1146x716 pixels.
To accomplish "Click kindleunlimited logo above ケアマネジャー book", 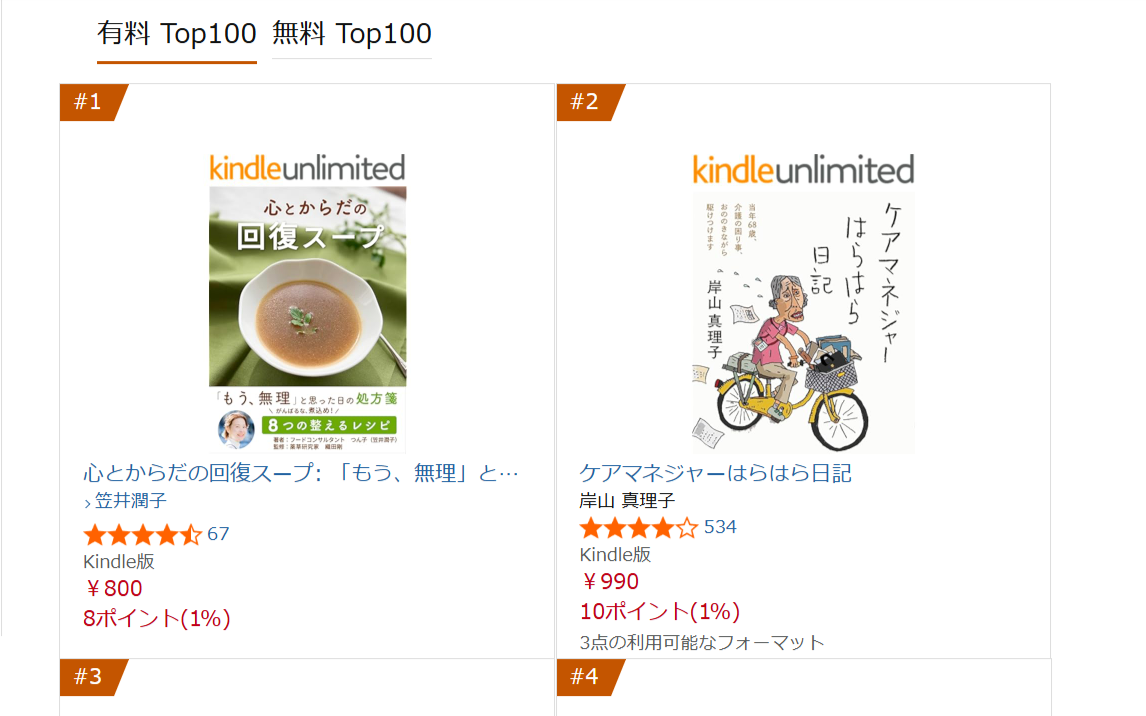I will tap(803, 169).
